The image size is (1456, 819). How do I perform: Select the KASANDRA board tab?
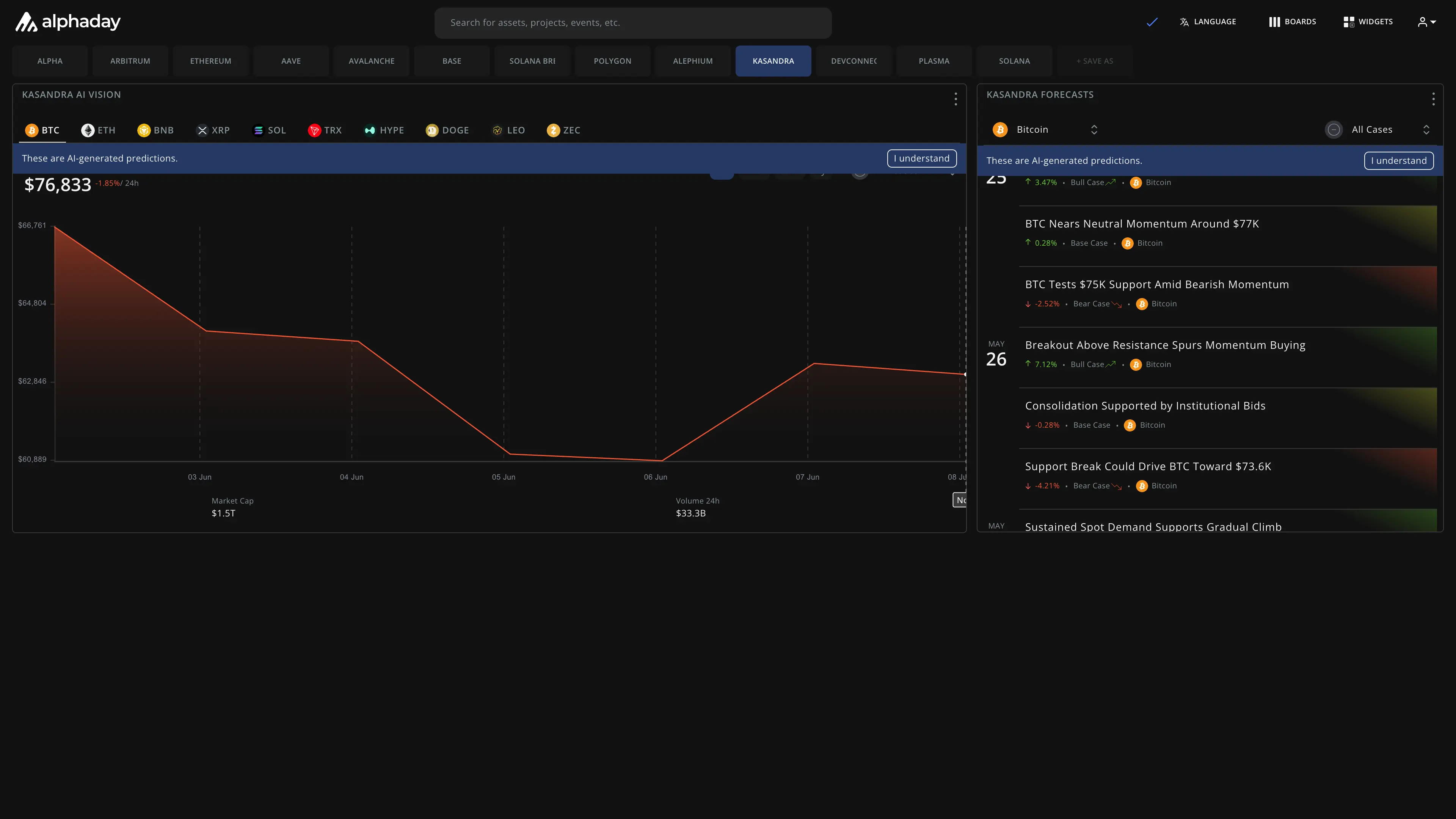tap(773, 61)
